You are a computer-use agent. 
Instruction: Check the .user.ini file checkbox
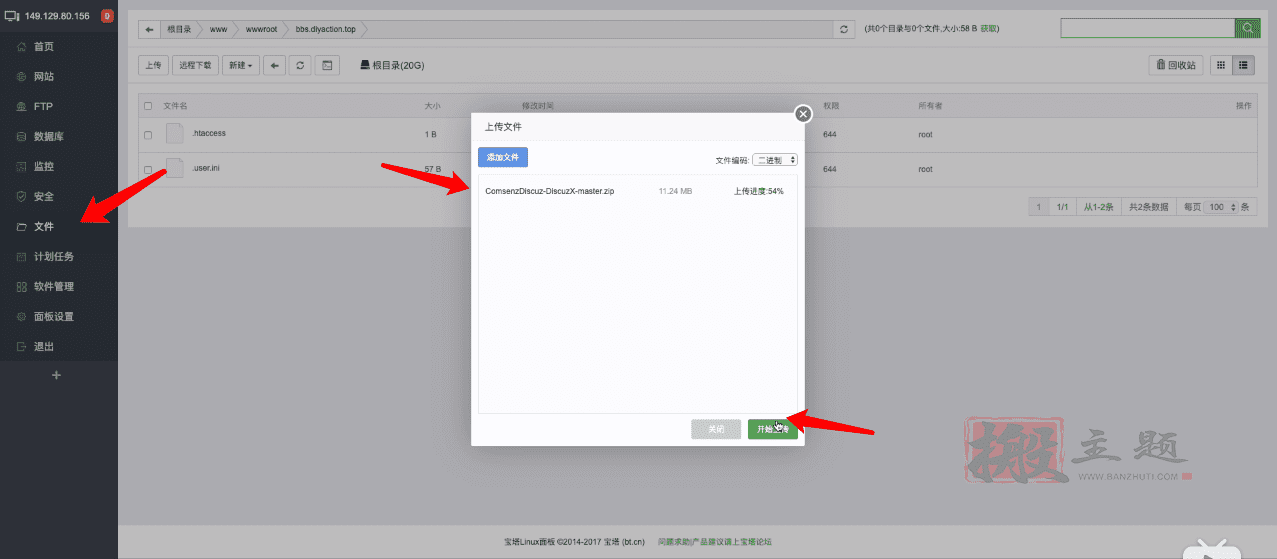tap(148, 169)
